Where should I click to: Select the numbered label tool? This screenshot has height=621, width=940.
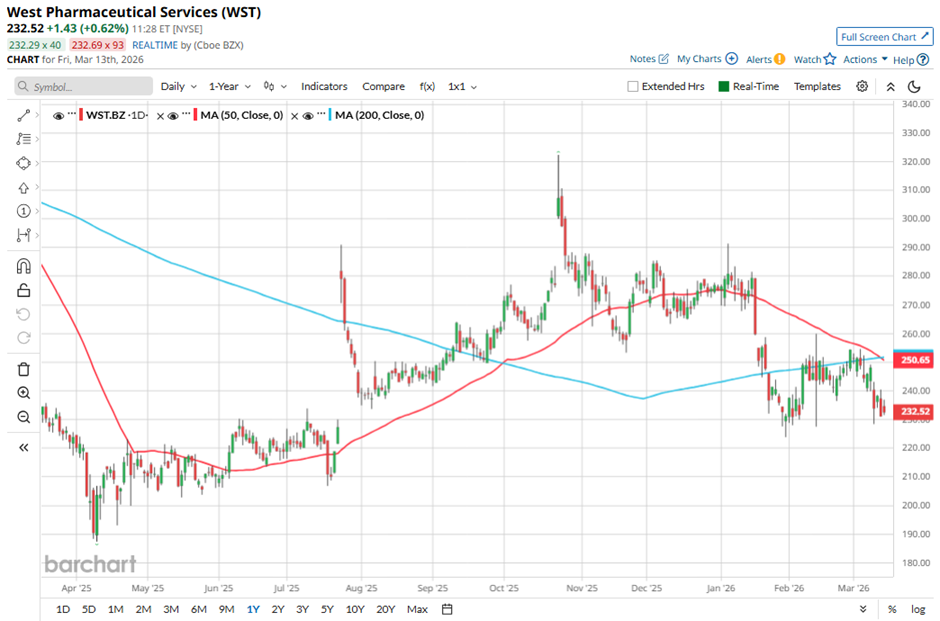pyautogui.click(x=23, y=211)
